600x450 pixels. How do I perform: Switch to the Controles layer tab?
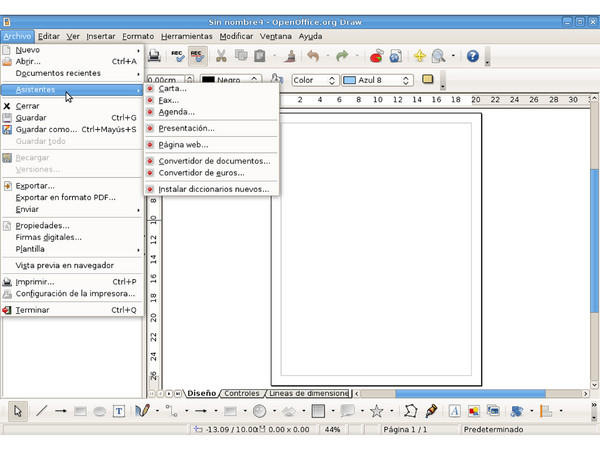coord(242,393)
